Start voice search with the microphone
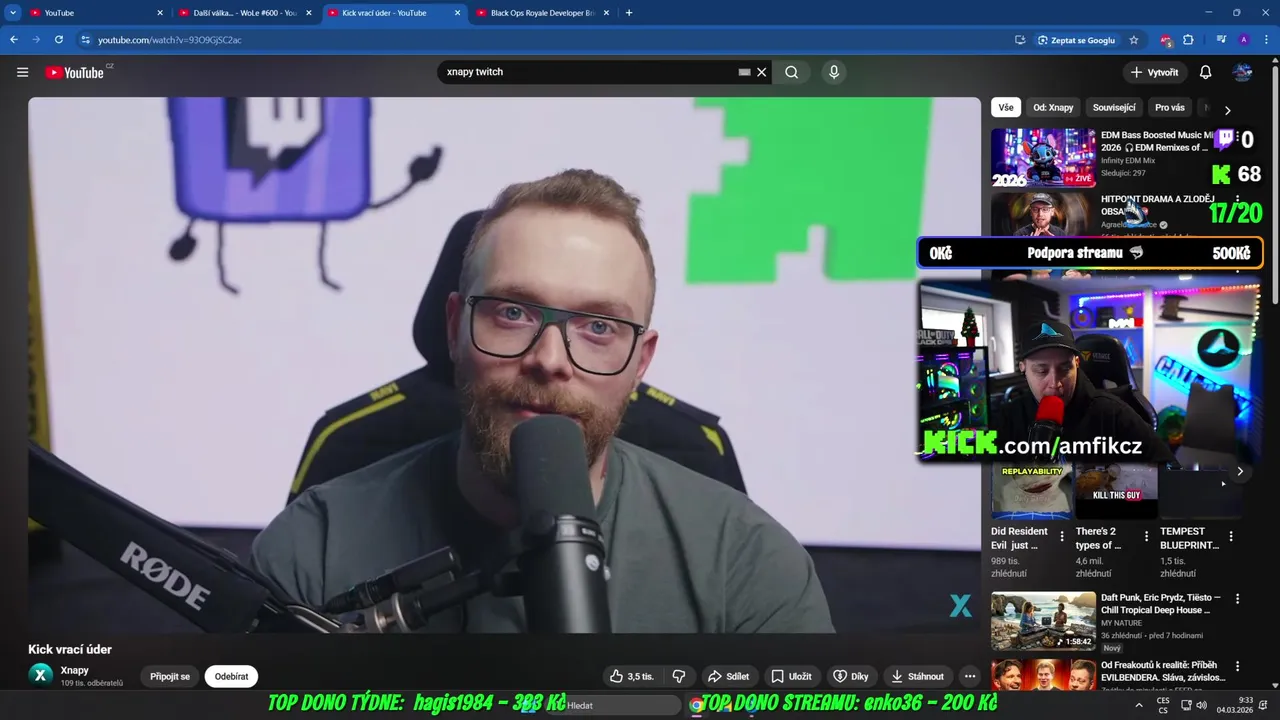This screenshot has width=1280, height=720. coord(834,72)
